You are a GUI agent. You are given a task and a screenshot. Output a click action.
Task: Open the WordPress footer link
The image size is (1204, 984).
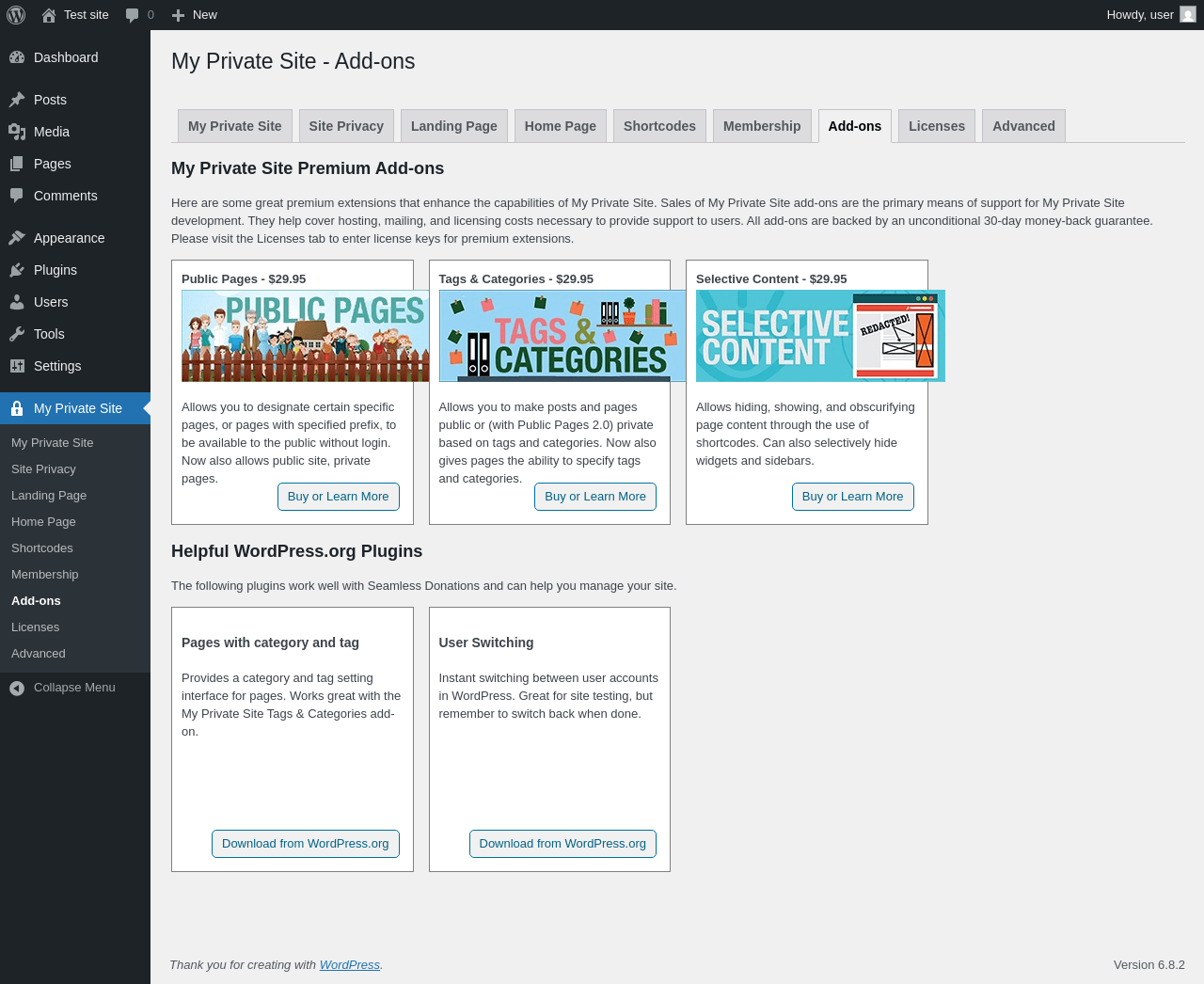tap(350, 965)
